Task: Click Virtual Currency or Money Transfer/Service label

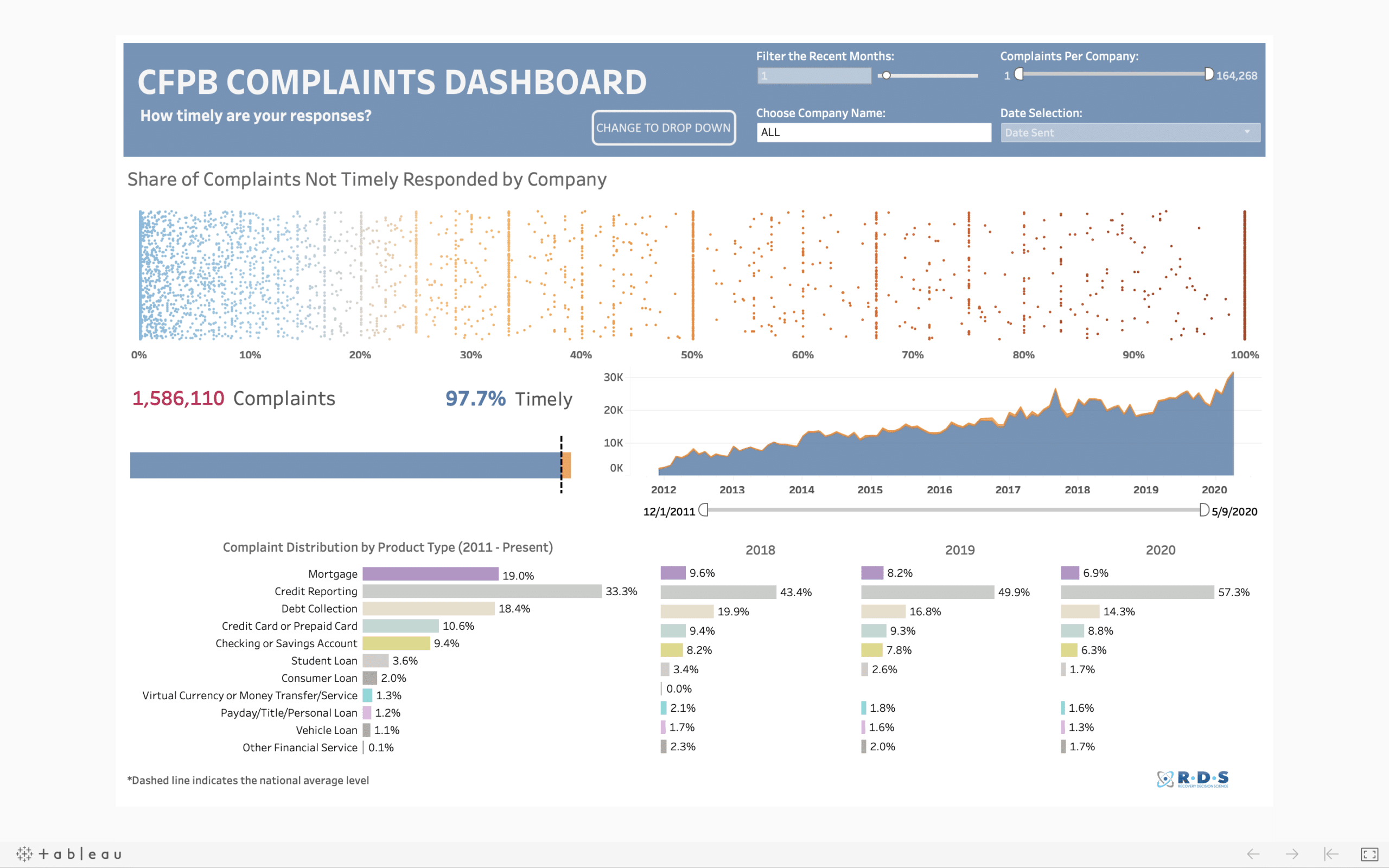Action: pyautogui.click(x=250, y=695)
